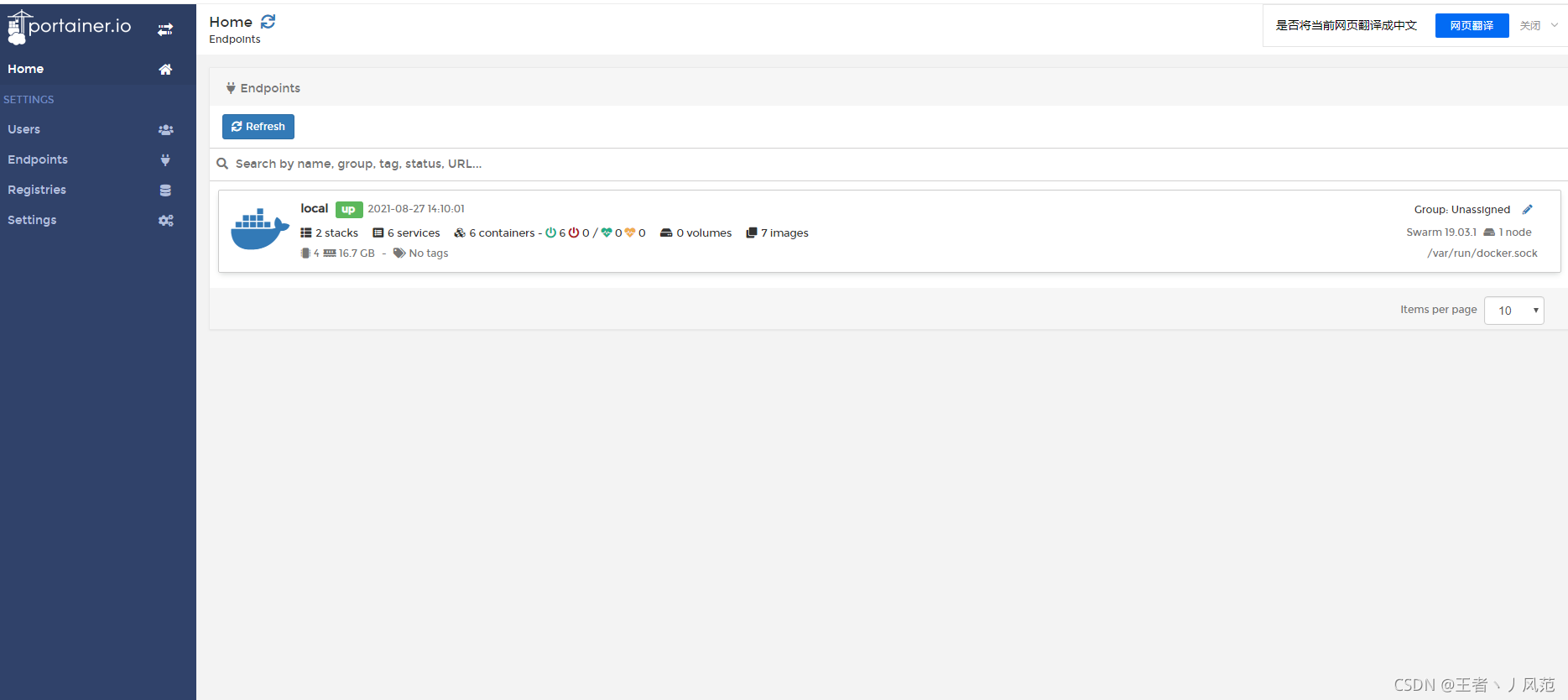Click the 2021-08-27 14:10:01 timestamp
The image size is (1568, 700).
416,209
